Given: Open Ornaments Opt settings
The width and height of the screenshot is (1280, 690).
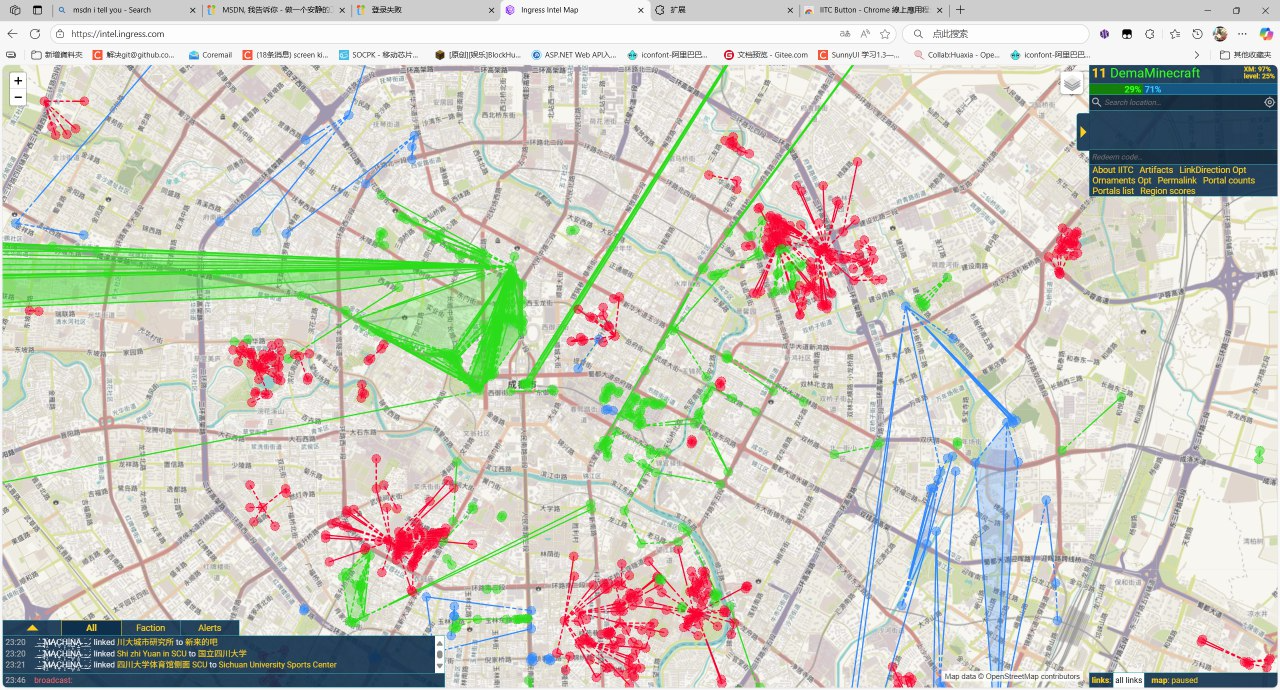Looking at the screenshot, I should coord(1122,180).
